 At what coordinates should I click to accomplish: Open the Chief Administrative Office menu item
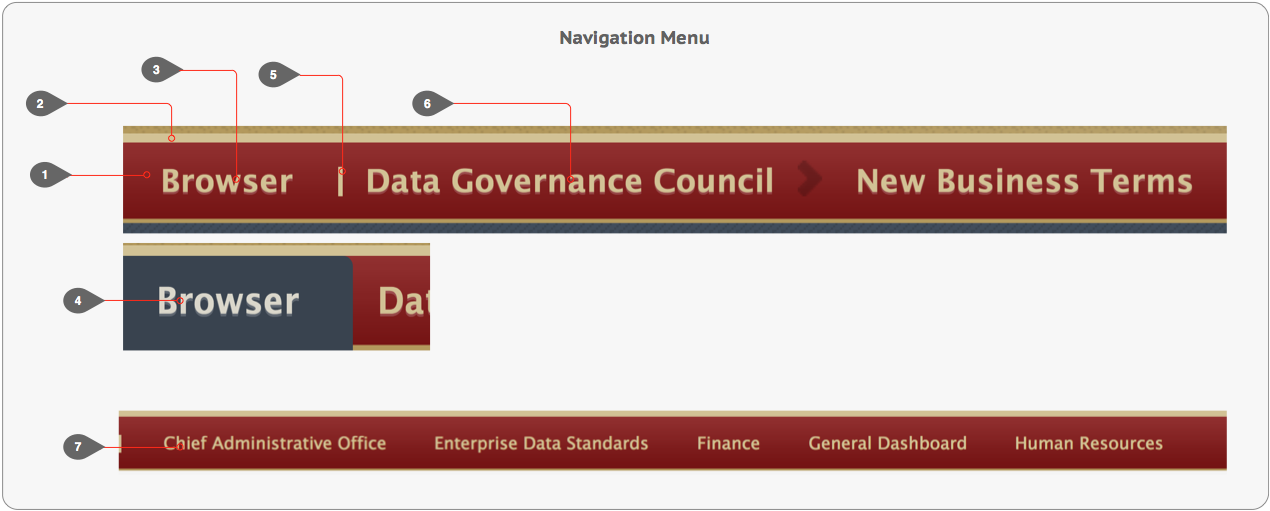[x=275, y=443]
